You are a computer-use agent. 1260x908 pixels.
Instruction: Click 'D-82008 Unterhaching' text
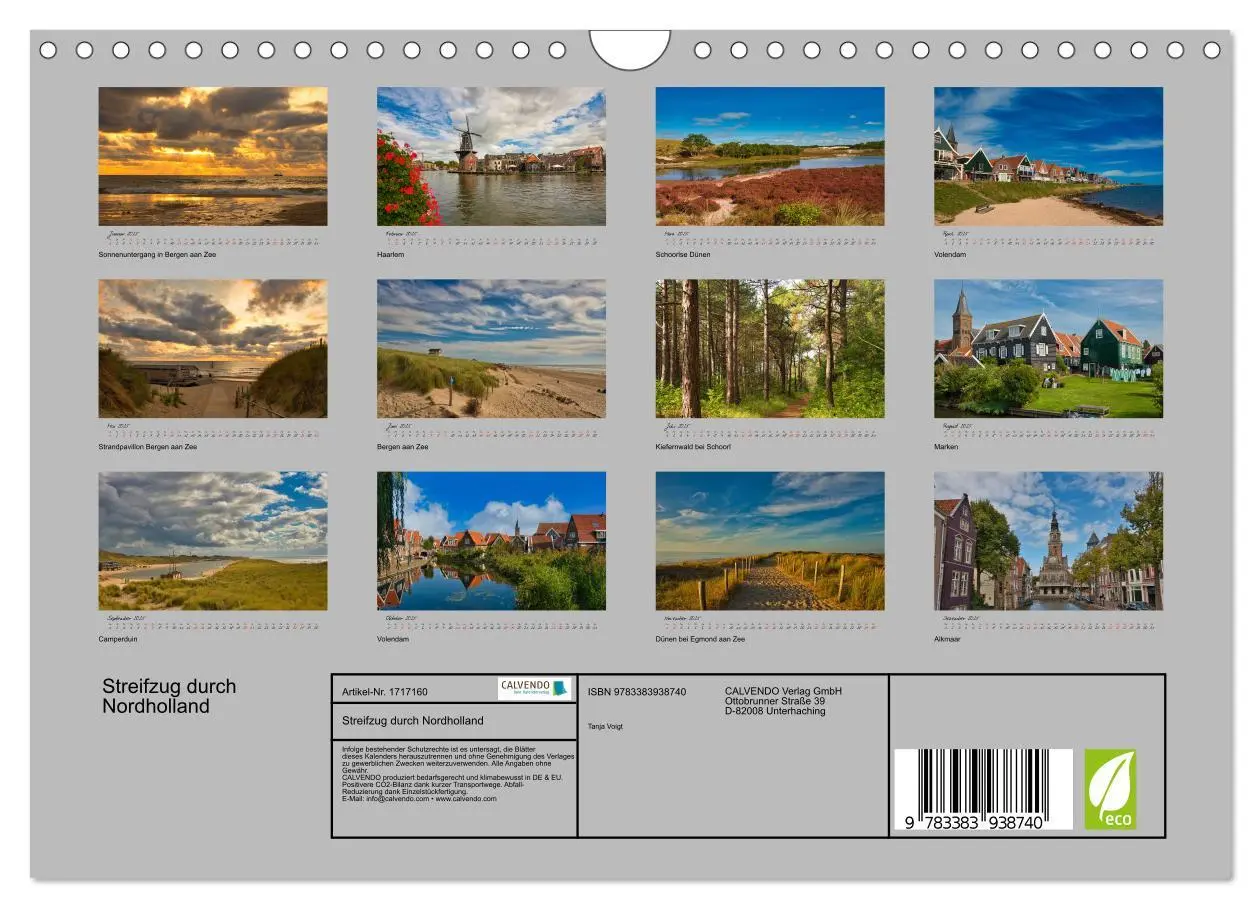775,711
